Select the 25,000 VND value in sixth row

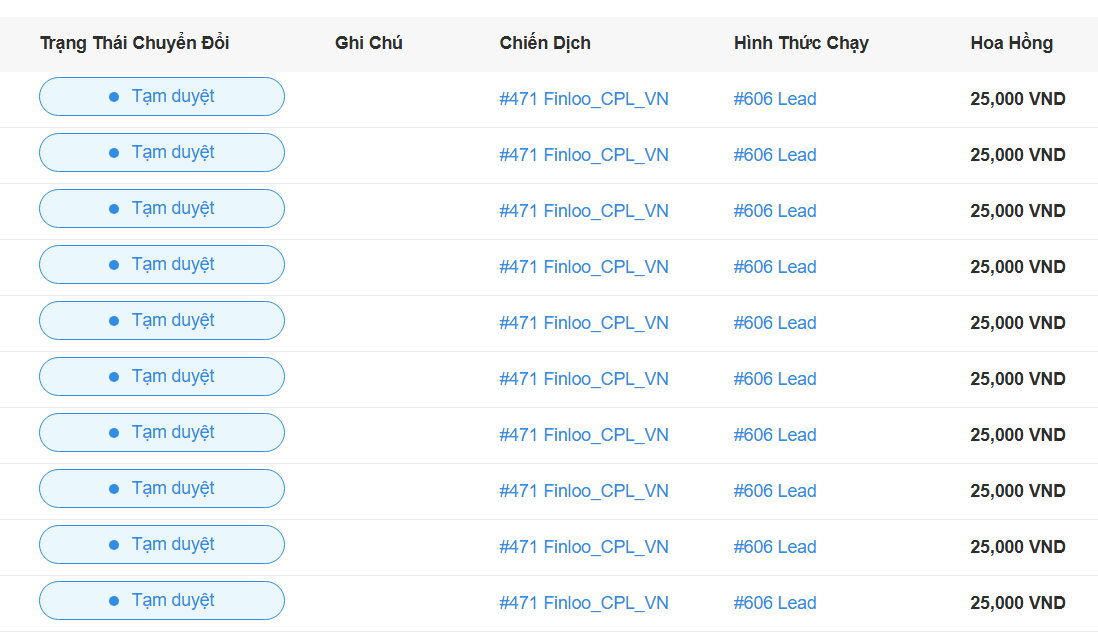click(1017, 379)
